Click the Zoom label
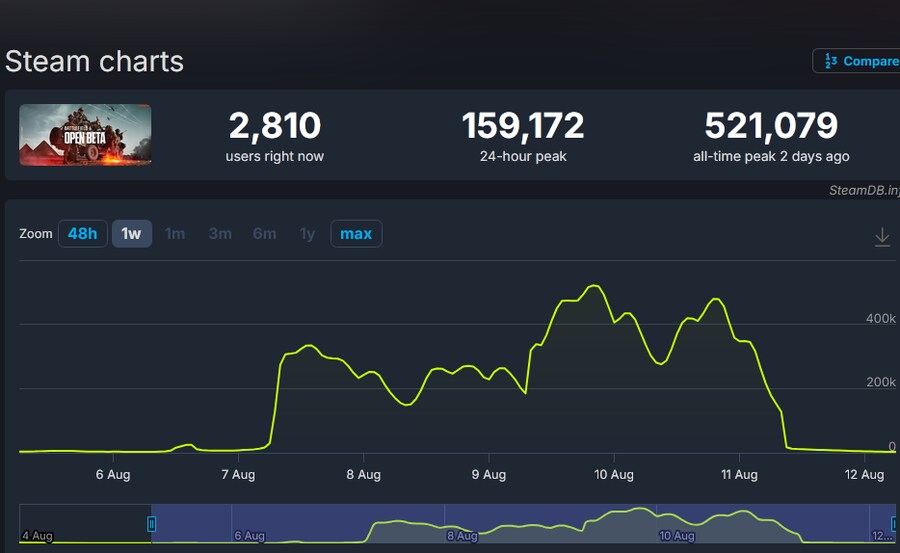The height and width of the screenshot is (553, 900). pos(36,234)
